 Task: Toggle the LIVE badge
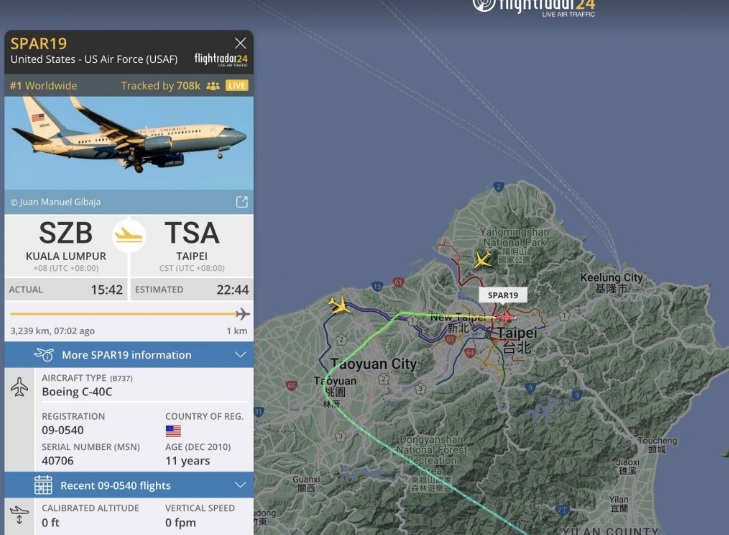[237, 86]
